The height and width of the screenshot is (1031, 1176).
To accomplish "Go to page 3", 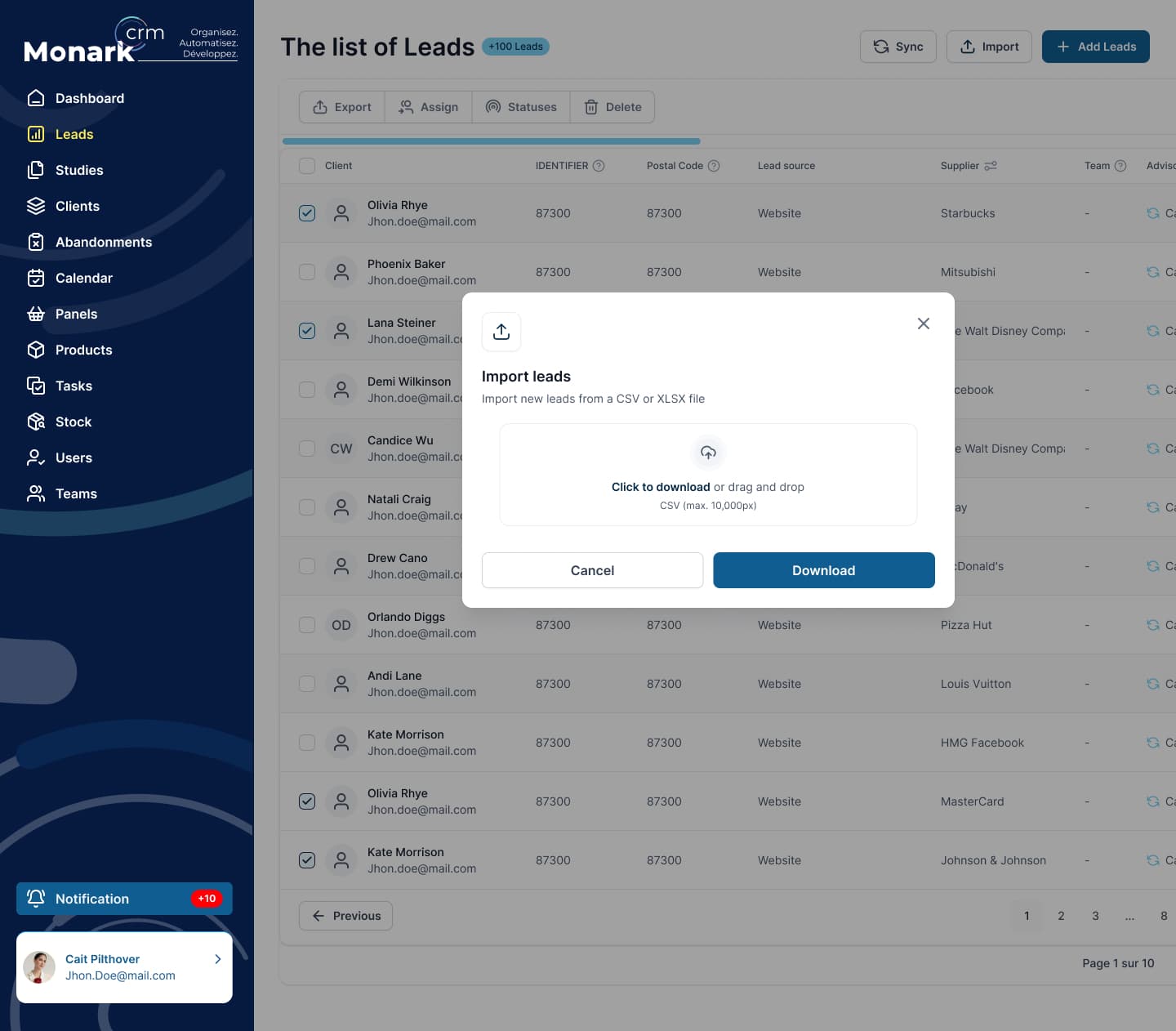I will coord(1095,916).
